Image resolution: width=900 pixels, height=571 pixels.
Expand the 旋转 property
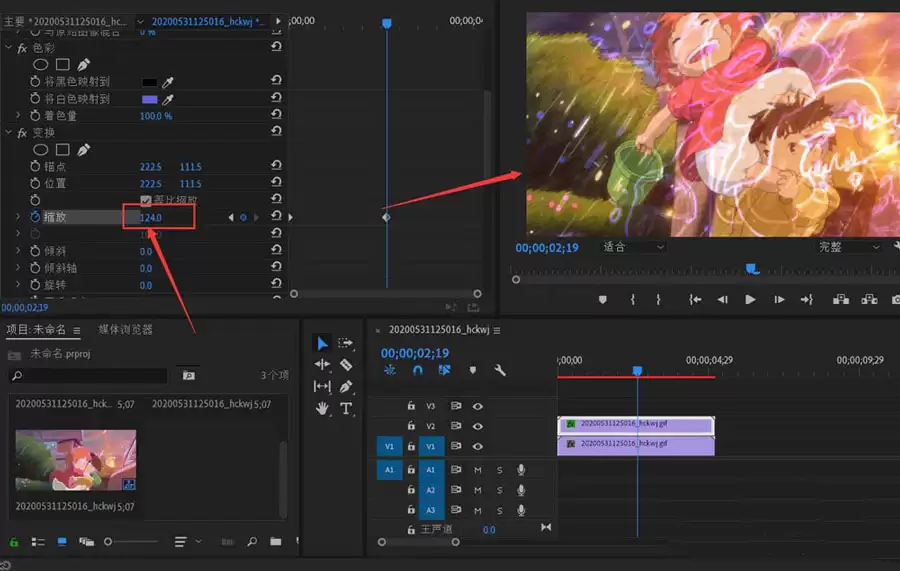coord(18,285)
